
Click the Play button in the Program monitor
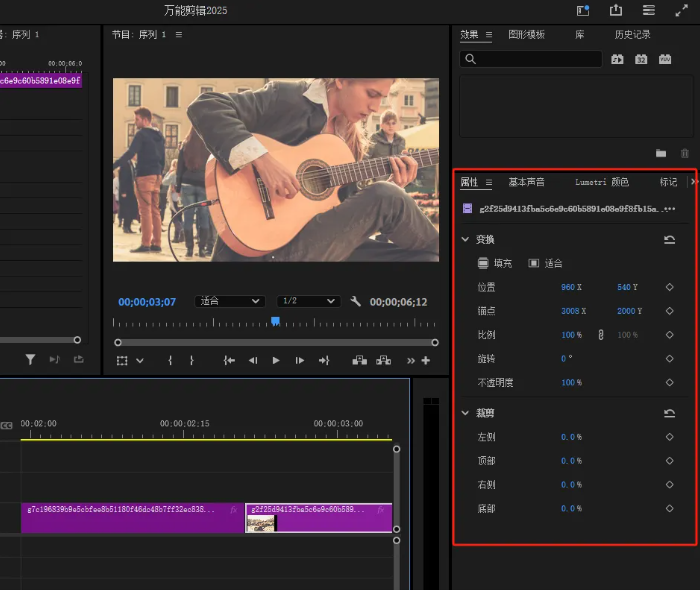pyautogui.click(x=276, y=360)
